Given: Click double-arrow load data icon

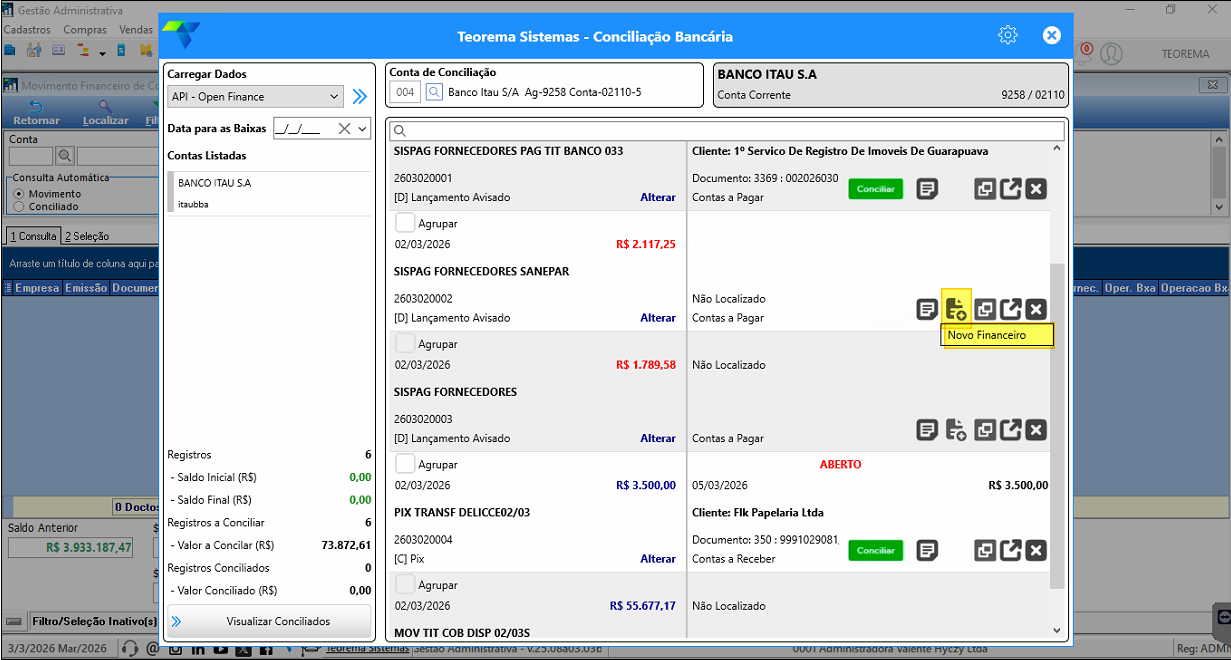Looking at the screenshot, I should pyautogui.click(x=360, y=97).
